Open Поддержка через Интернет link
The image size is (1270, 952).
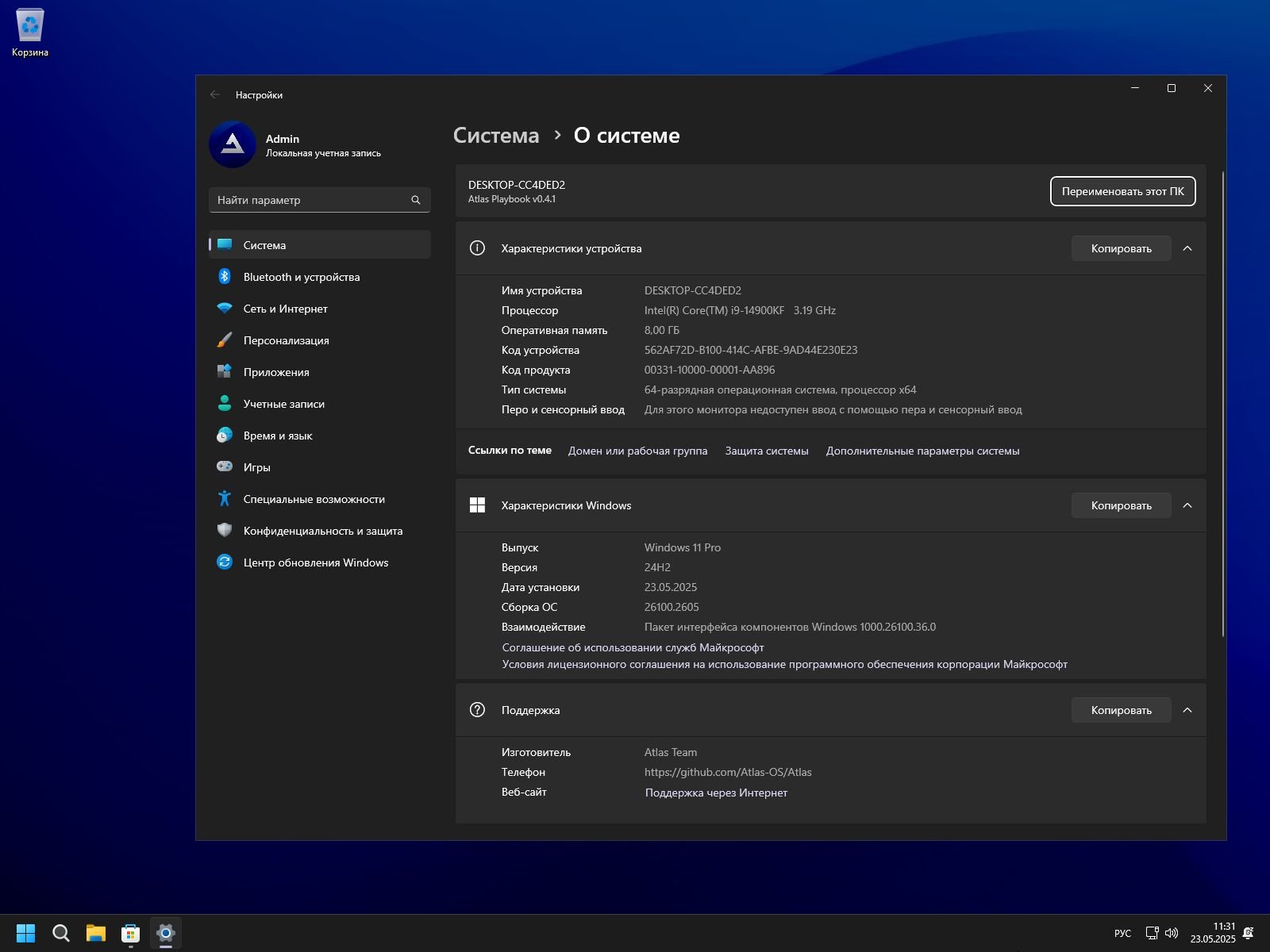(716, 793)
